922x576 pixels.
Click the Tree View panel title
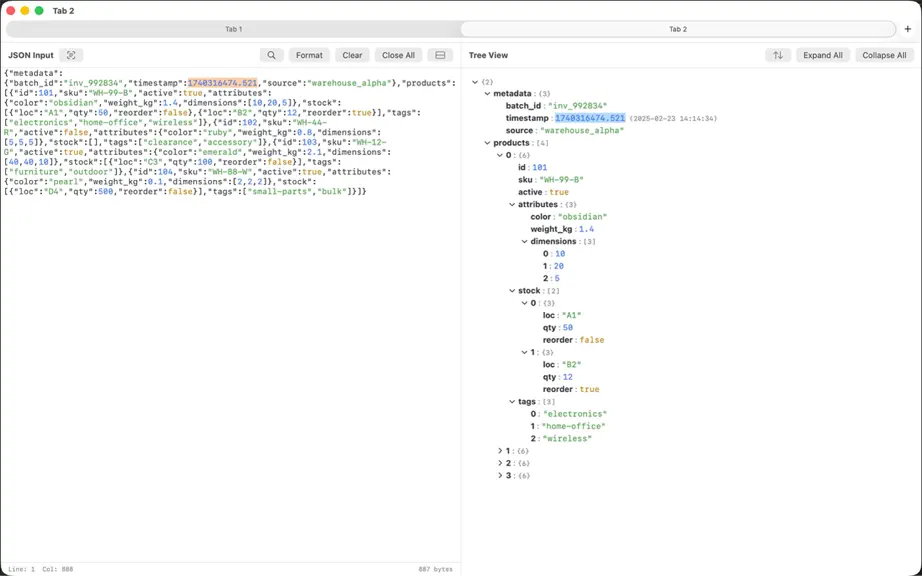488,55
